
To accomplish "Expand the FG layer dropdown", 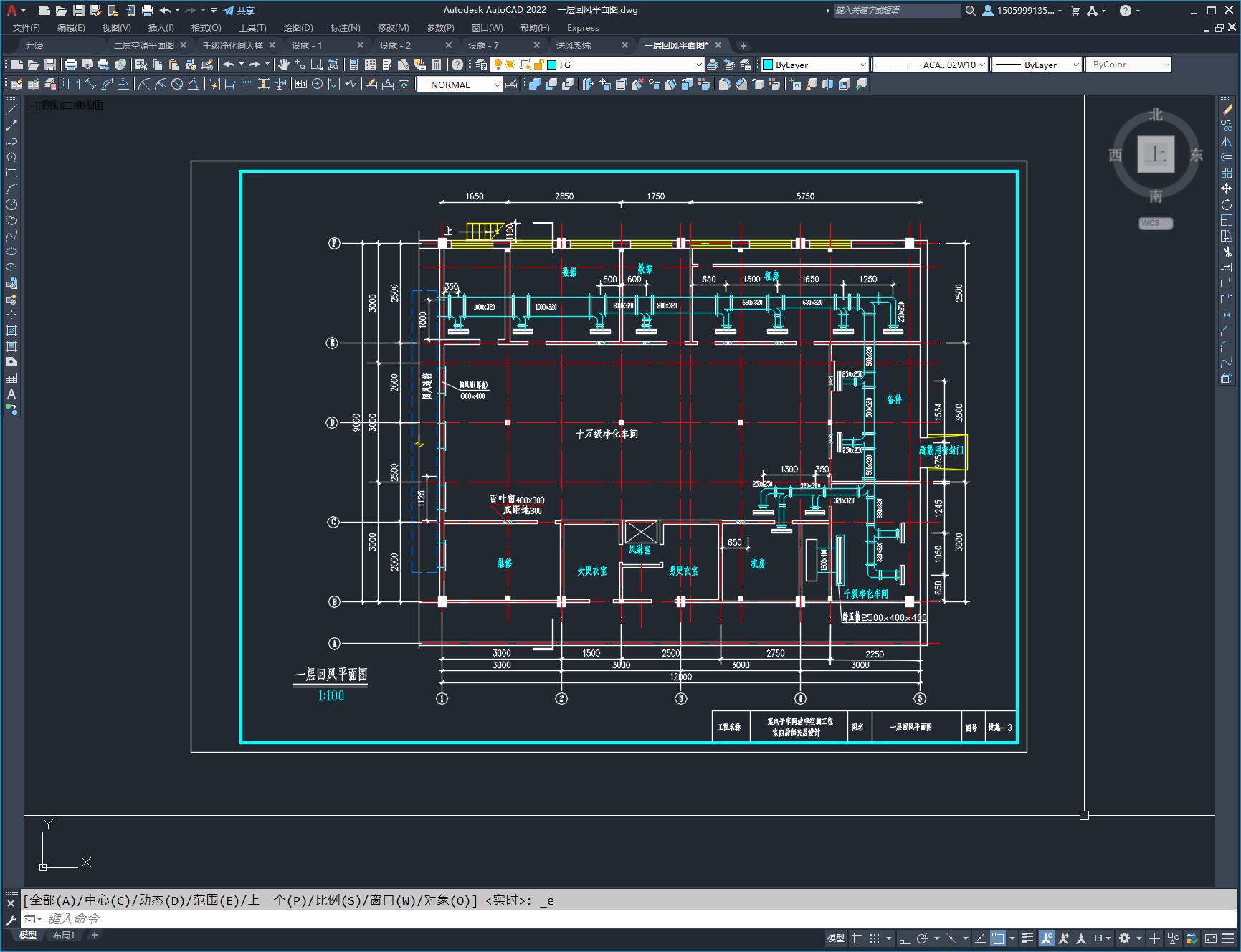I will coord(698,65).
